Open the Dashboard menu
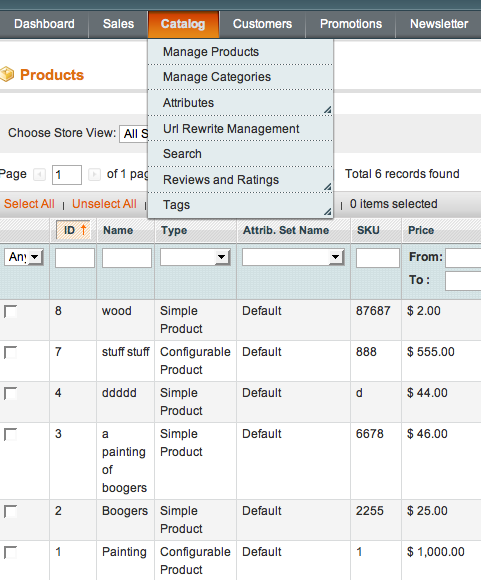This screenshot has width=481, height=580. point(44,24)
